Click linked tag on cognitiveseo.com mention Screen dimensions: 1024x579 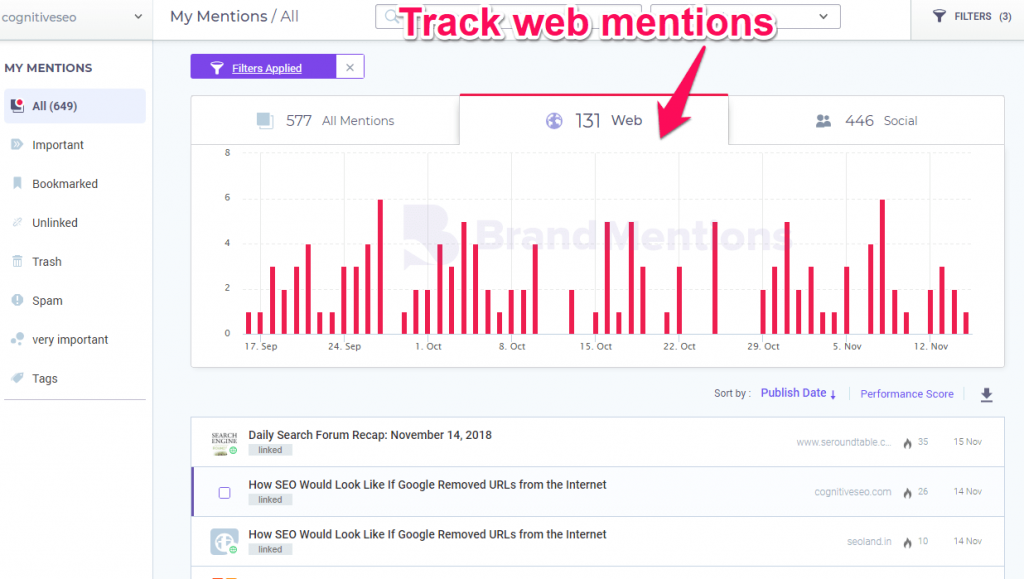(x=270, y=499)
